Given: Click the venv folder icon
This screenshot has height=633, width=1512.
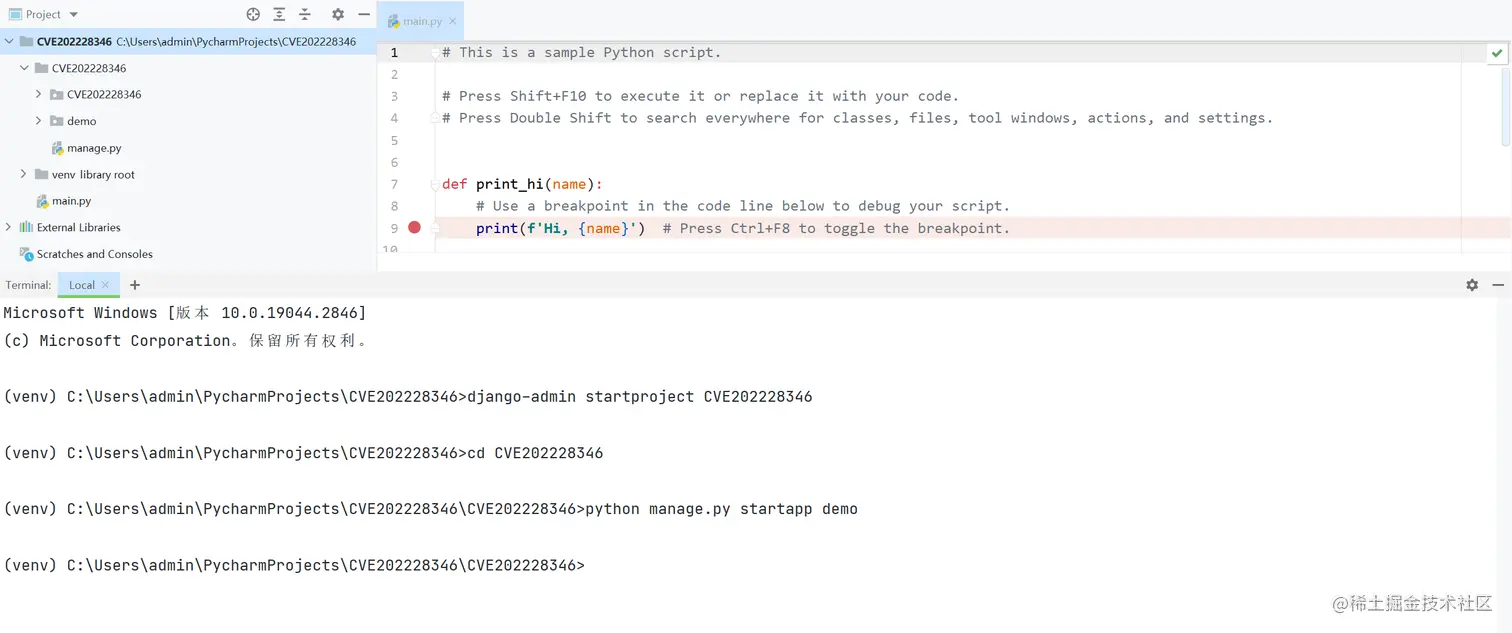Looking at the screenshot, I should [x=41, y=174].
